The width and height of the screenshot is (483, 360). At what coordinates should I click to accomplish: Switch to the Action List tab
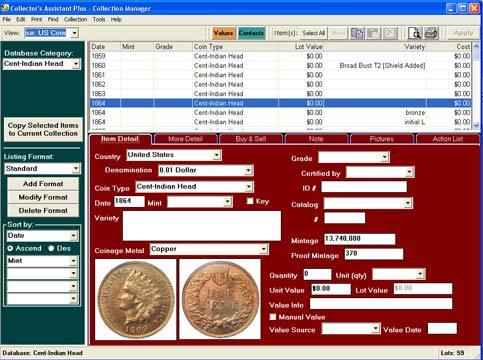click(x=448, y=139)
